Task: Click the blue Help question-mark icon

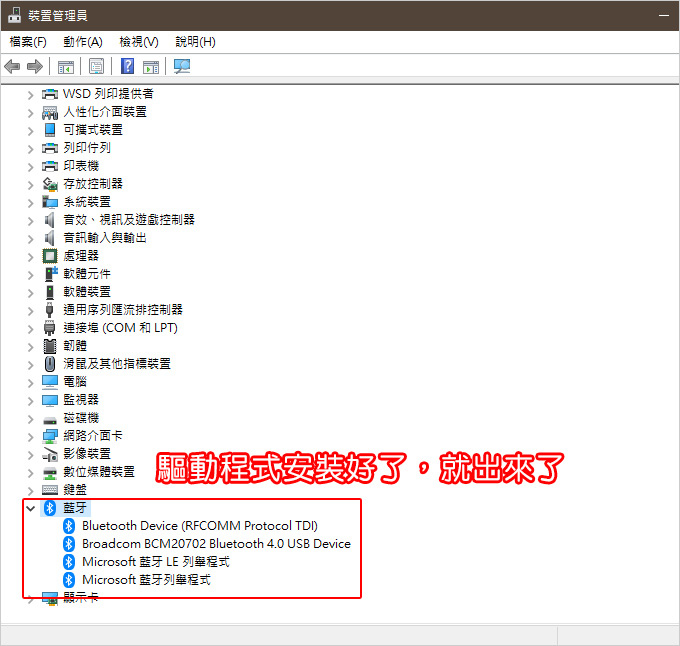Action: [x=127, y=66]
